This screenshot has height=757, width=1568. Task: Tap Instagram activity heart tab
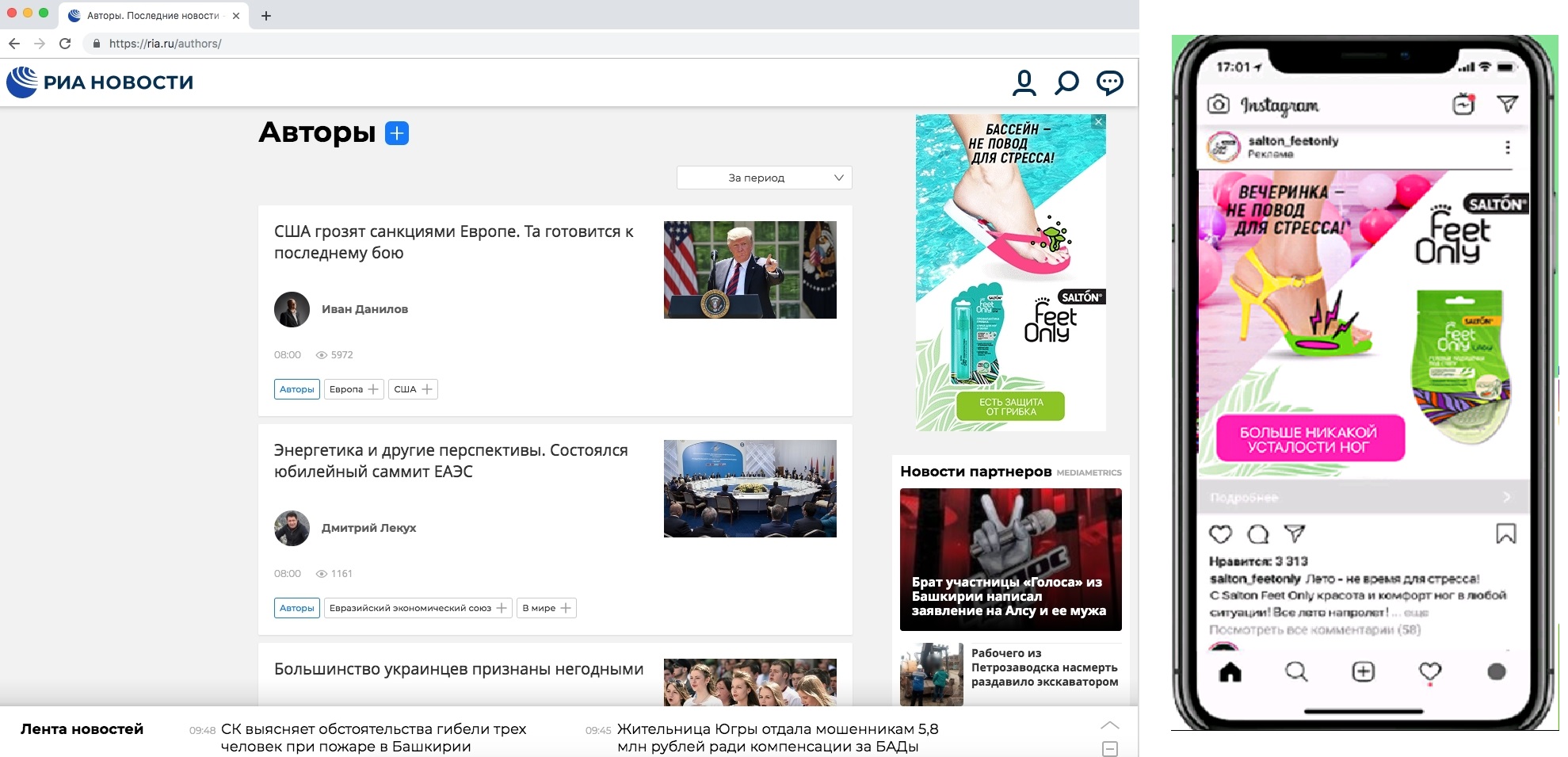click(x=1430, y=672)
